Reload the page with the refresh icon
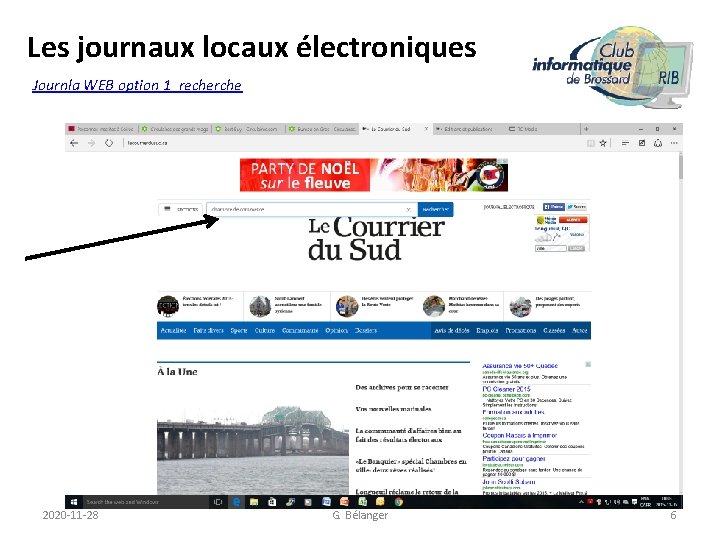 [x=109, y=143]
